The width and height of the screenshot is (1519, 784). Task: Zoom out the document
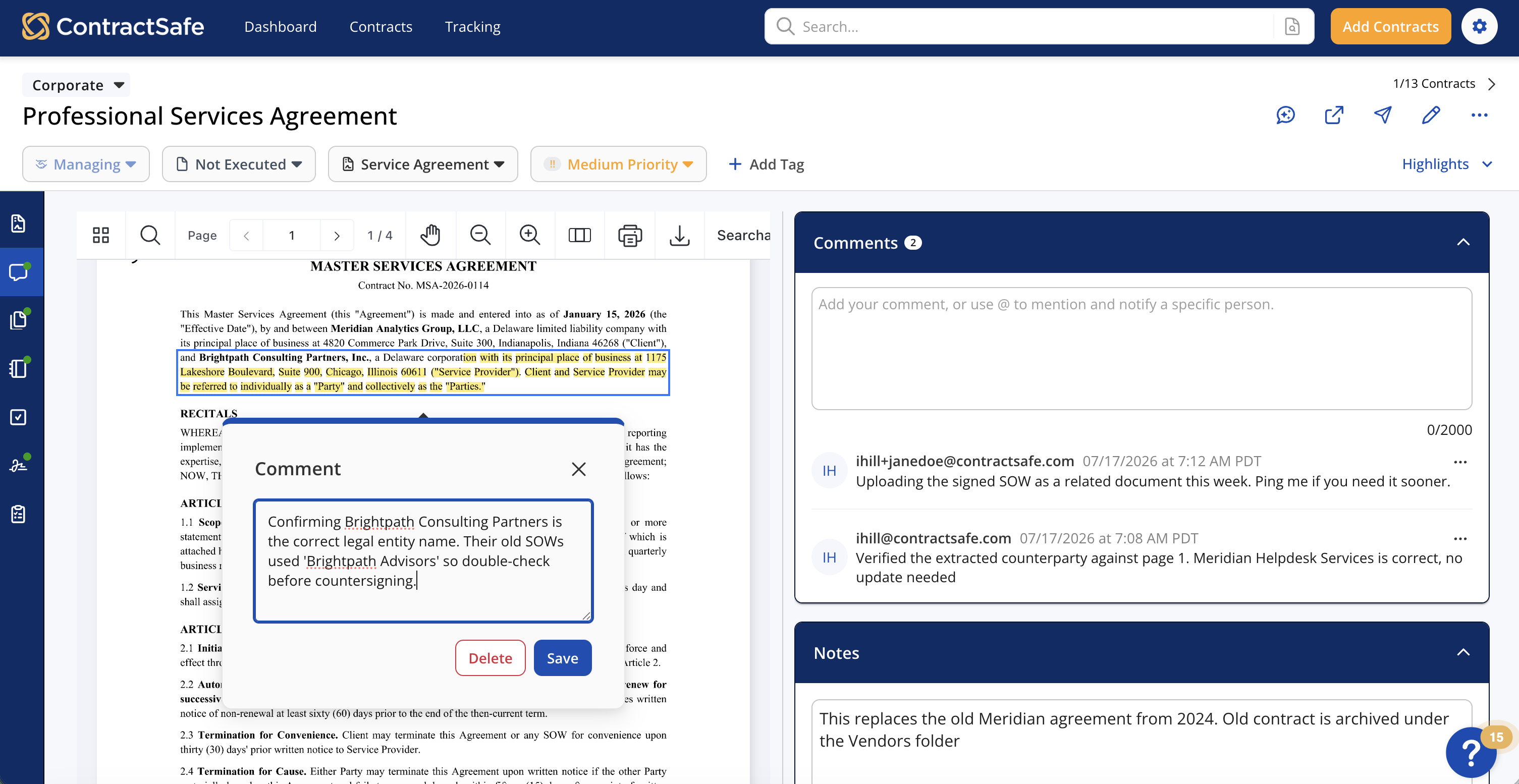pyautogui.click(x=480, y=235)
